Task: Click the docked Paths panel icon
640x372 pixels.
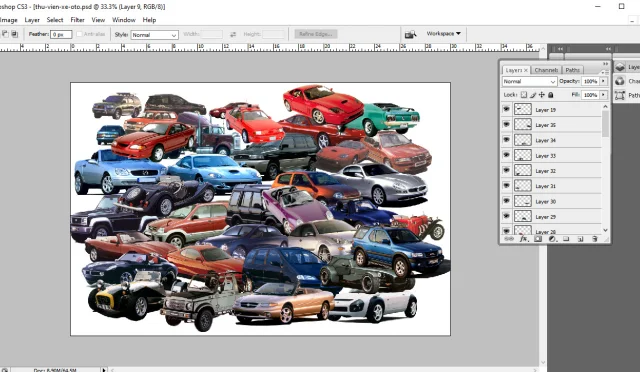Action: pos(620,95)
